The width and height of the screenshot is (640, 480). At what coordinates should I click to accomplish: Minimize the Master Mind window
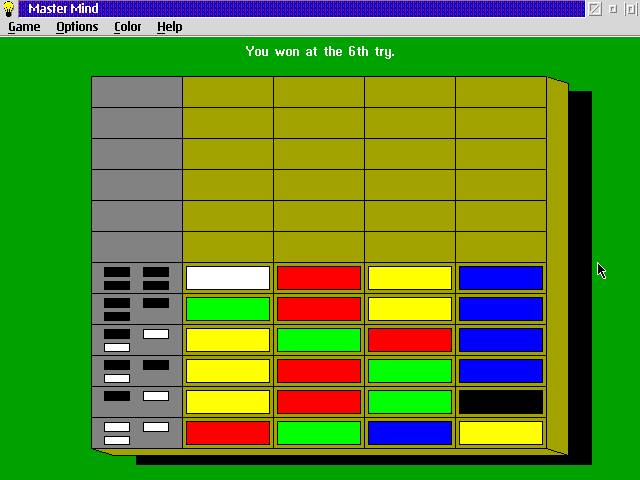click(x=613, y=9)
